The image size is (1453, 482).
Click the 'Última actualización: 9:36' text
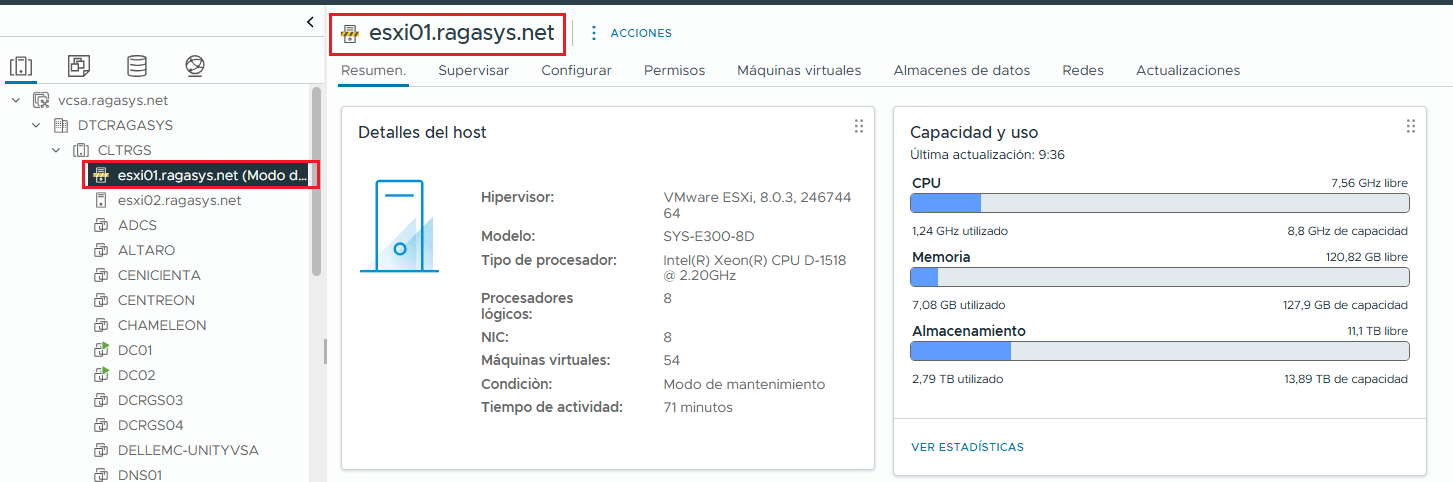tap(987, 155)
